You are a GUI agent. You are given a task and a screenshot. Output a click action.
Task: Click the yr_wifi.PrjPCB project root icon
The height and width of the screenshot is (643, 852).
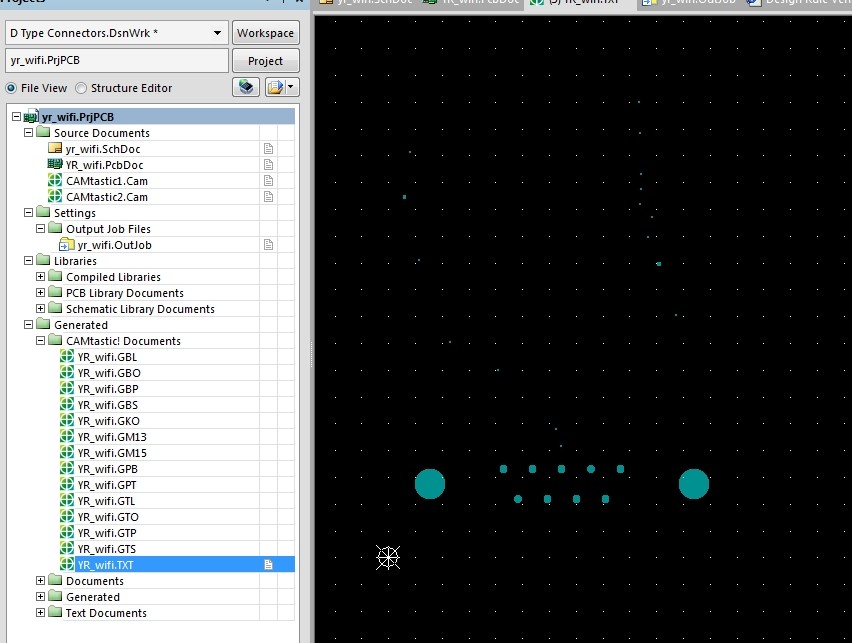[32, 116]
